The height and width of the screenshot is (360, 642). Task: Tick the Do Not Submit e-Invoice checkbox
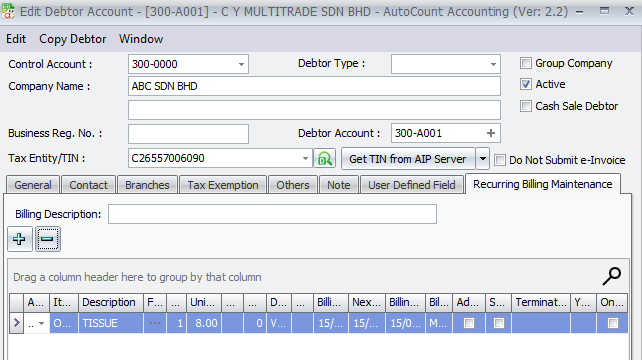[x=500, y=160]
